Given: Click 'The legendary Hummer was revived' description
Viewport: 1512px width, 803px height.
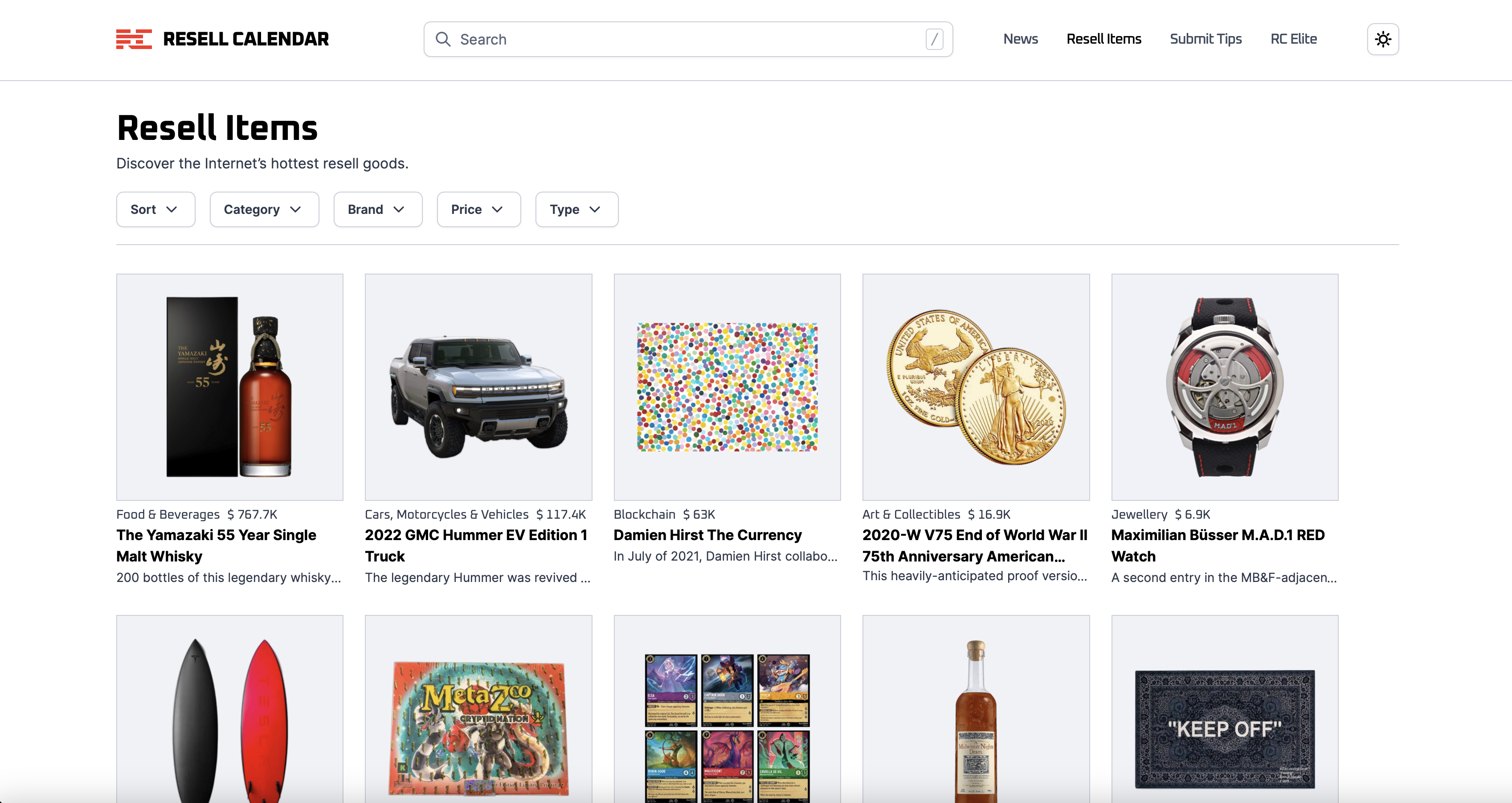Looking at the screenshot, I should pos(478,578).
